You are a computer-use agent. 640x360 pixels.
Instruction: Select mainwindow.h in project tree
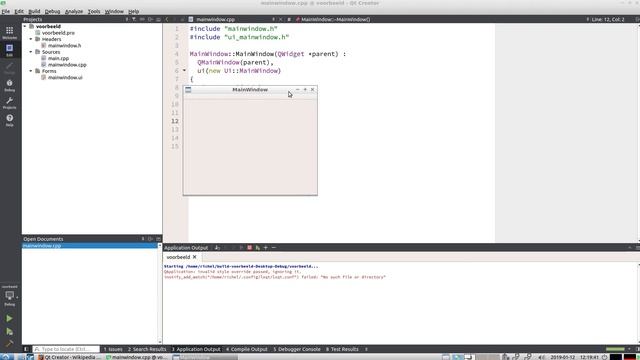[x=64, y=45]
